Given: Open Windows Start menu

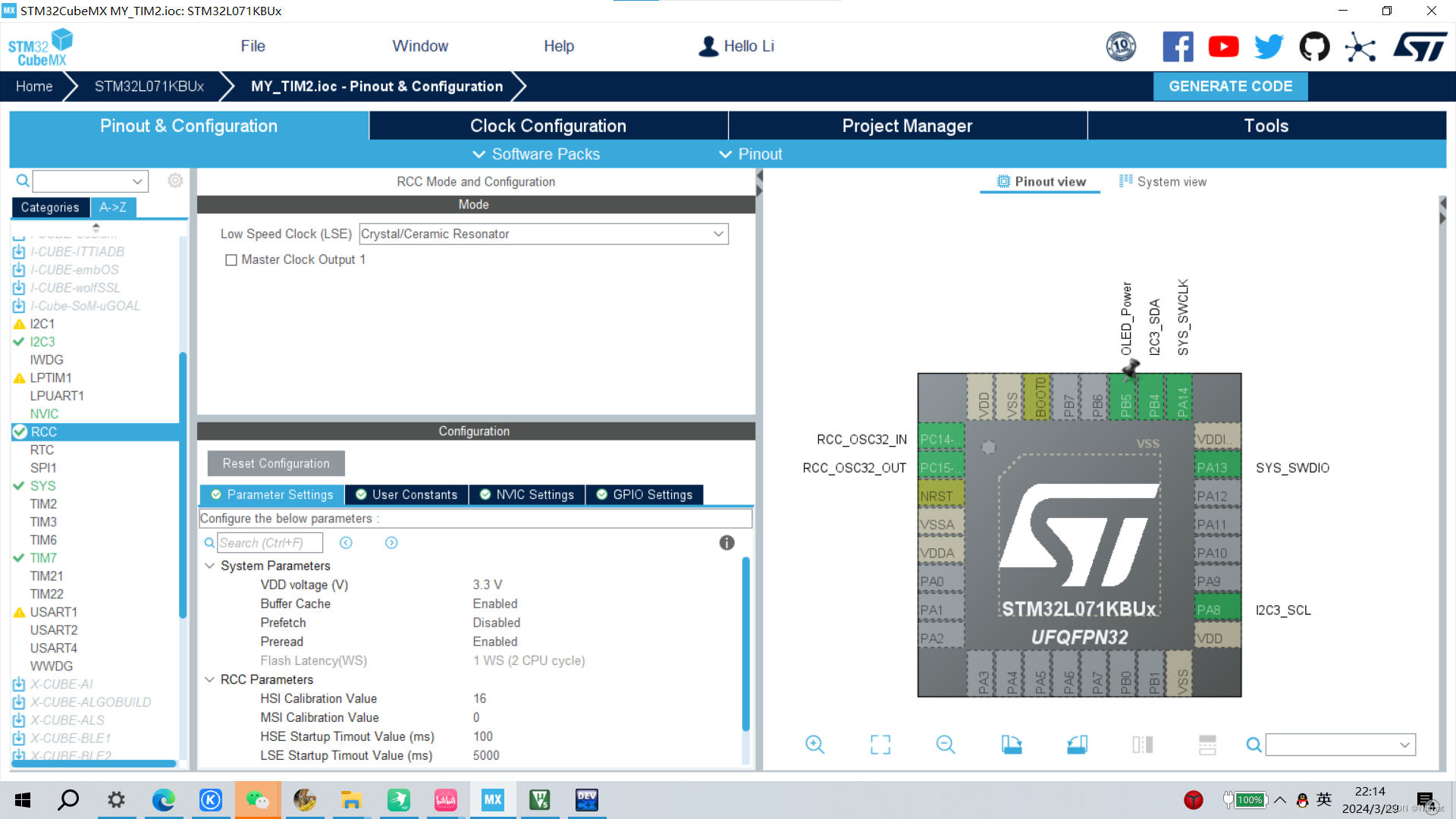Looking at the screenshot, I should pos(23,800).
